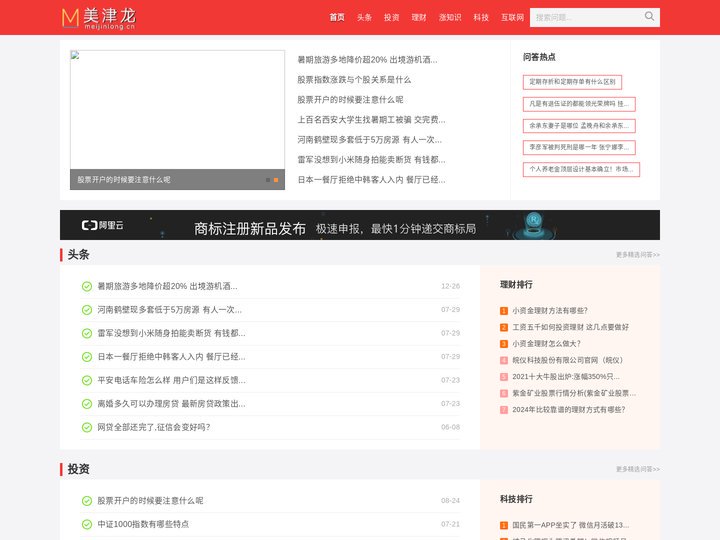Click the carousel slide image
This screenshot has width=720, height=540.
tap(177, 110)
